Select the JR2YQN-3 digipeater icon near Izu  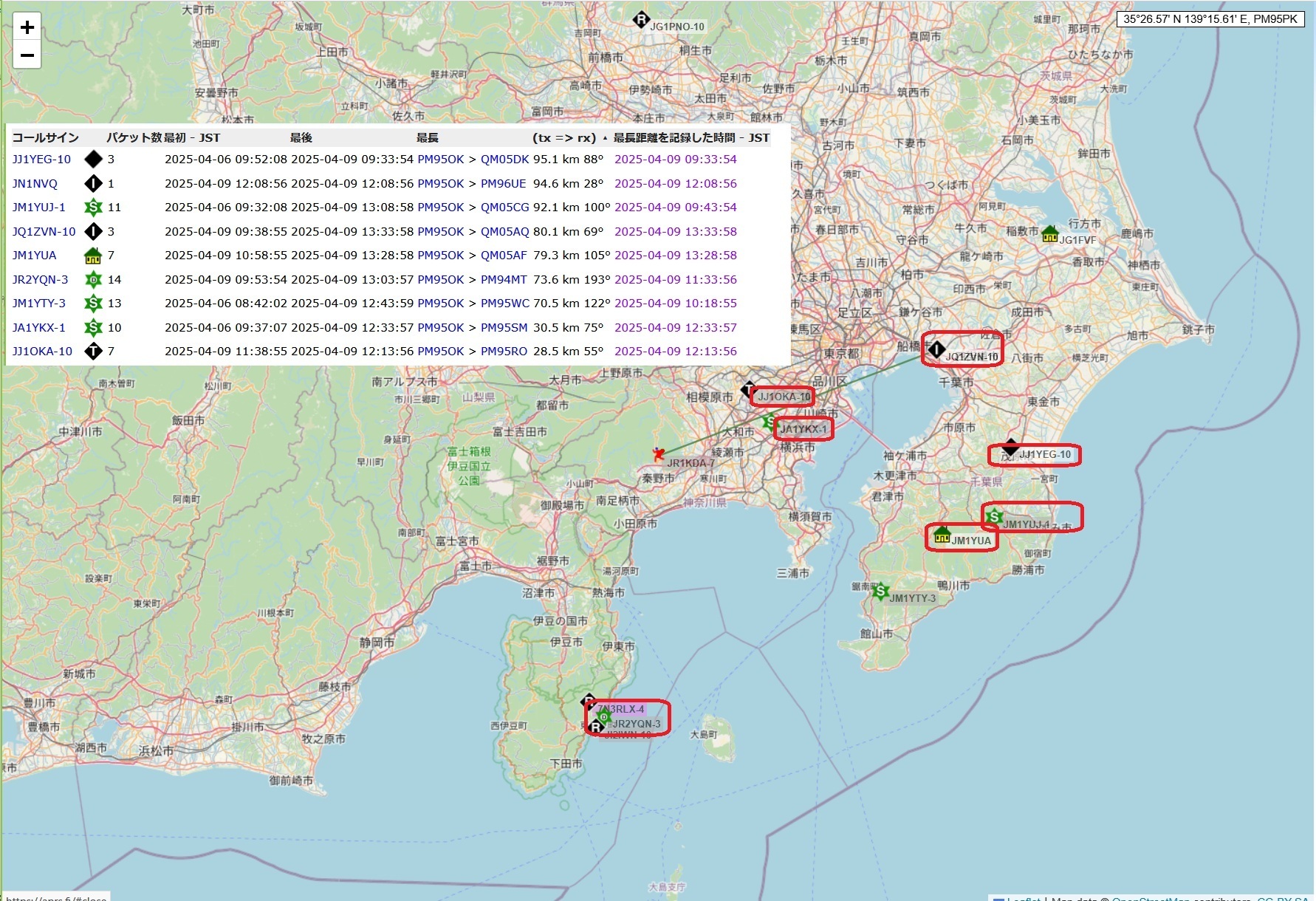pyautogui.click(x=603, y=718)
